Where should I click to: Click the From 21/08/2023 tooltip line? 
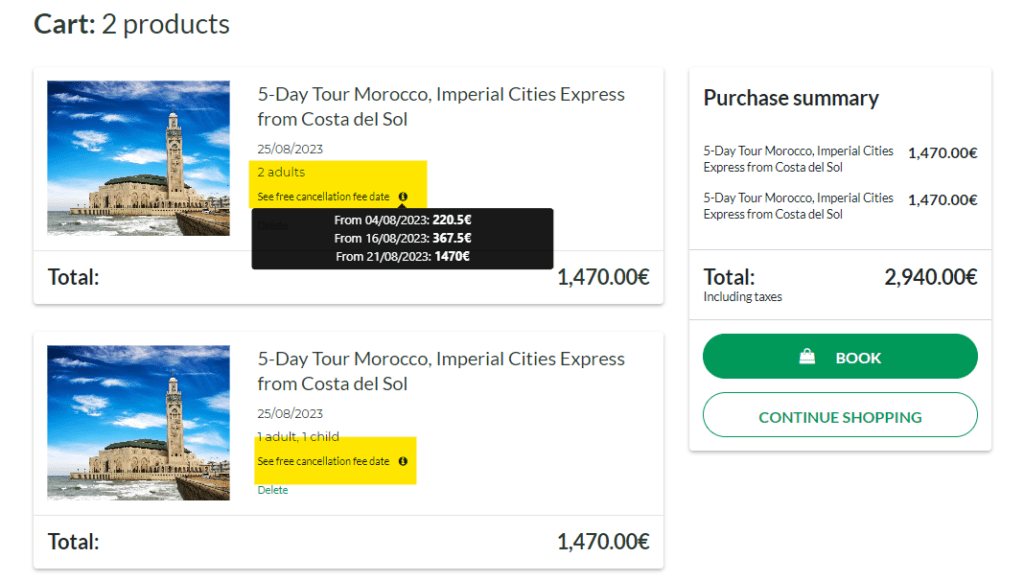(402, 256)
